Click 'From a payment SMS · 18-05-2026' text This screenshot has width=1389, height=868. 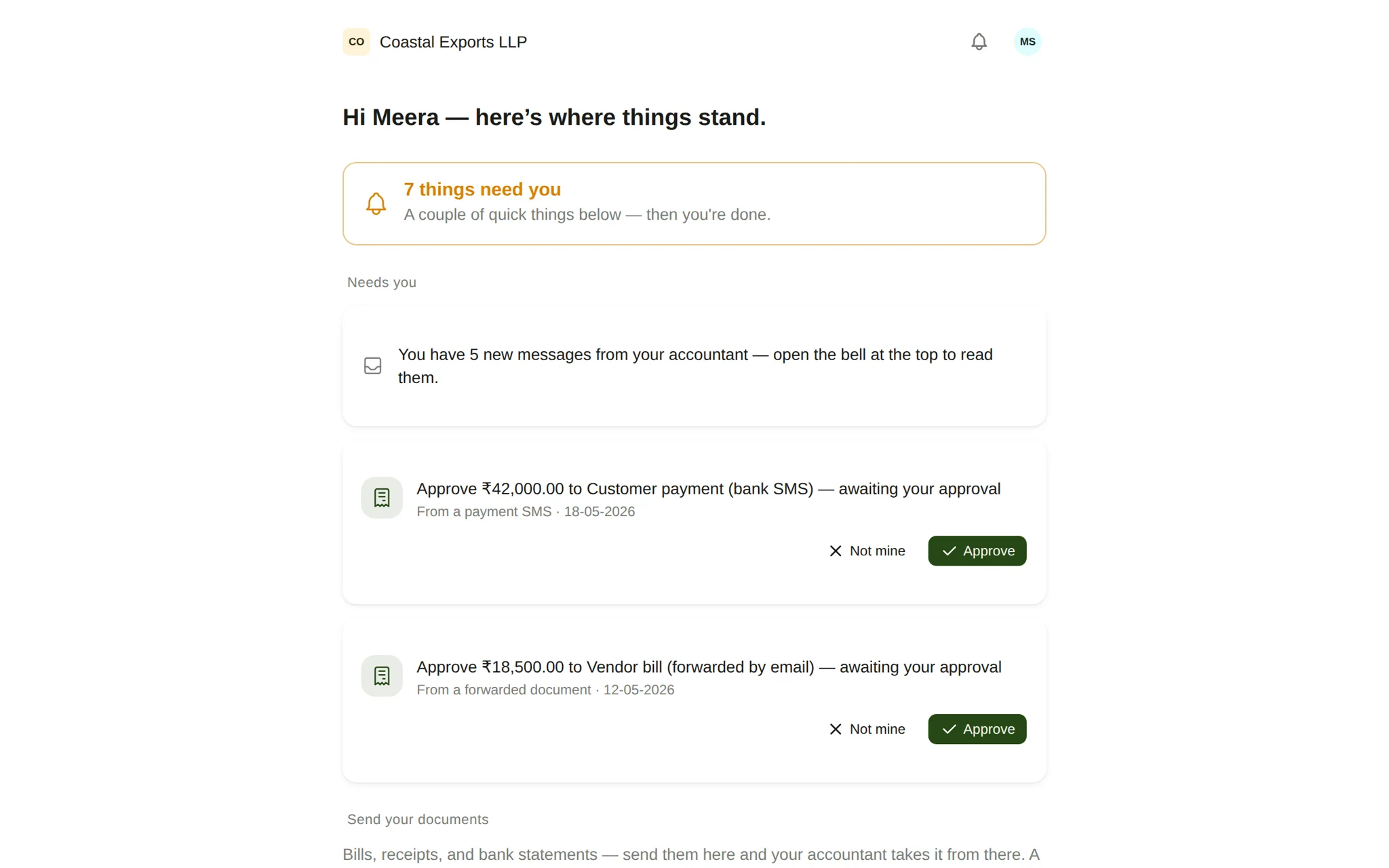coord(526,512)
